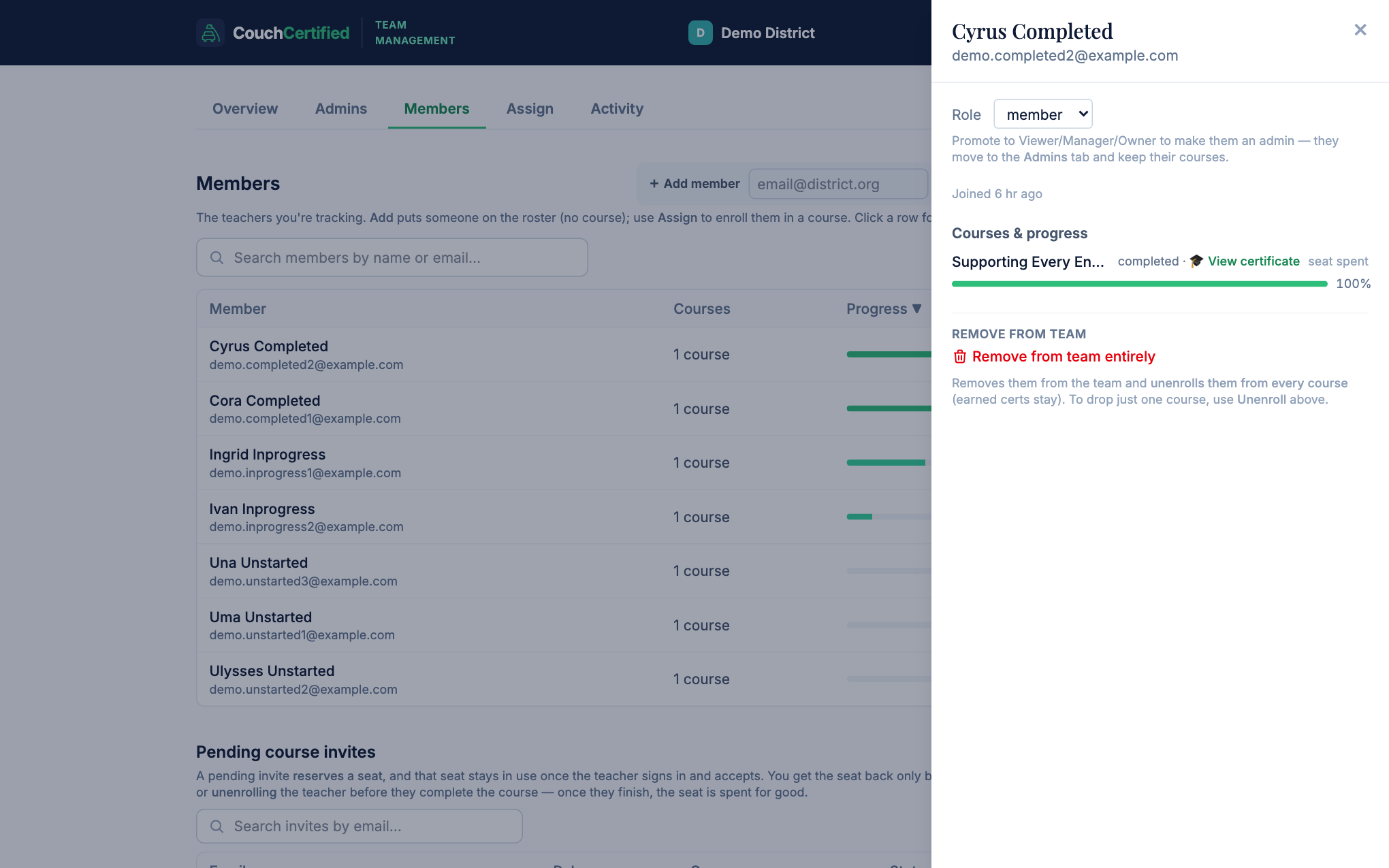Open the Activity tab
The width and height of the screenshot is (1389, 868).
click(x=617, y=109)
